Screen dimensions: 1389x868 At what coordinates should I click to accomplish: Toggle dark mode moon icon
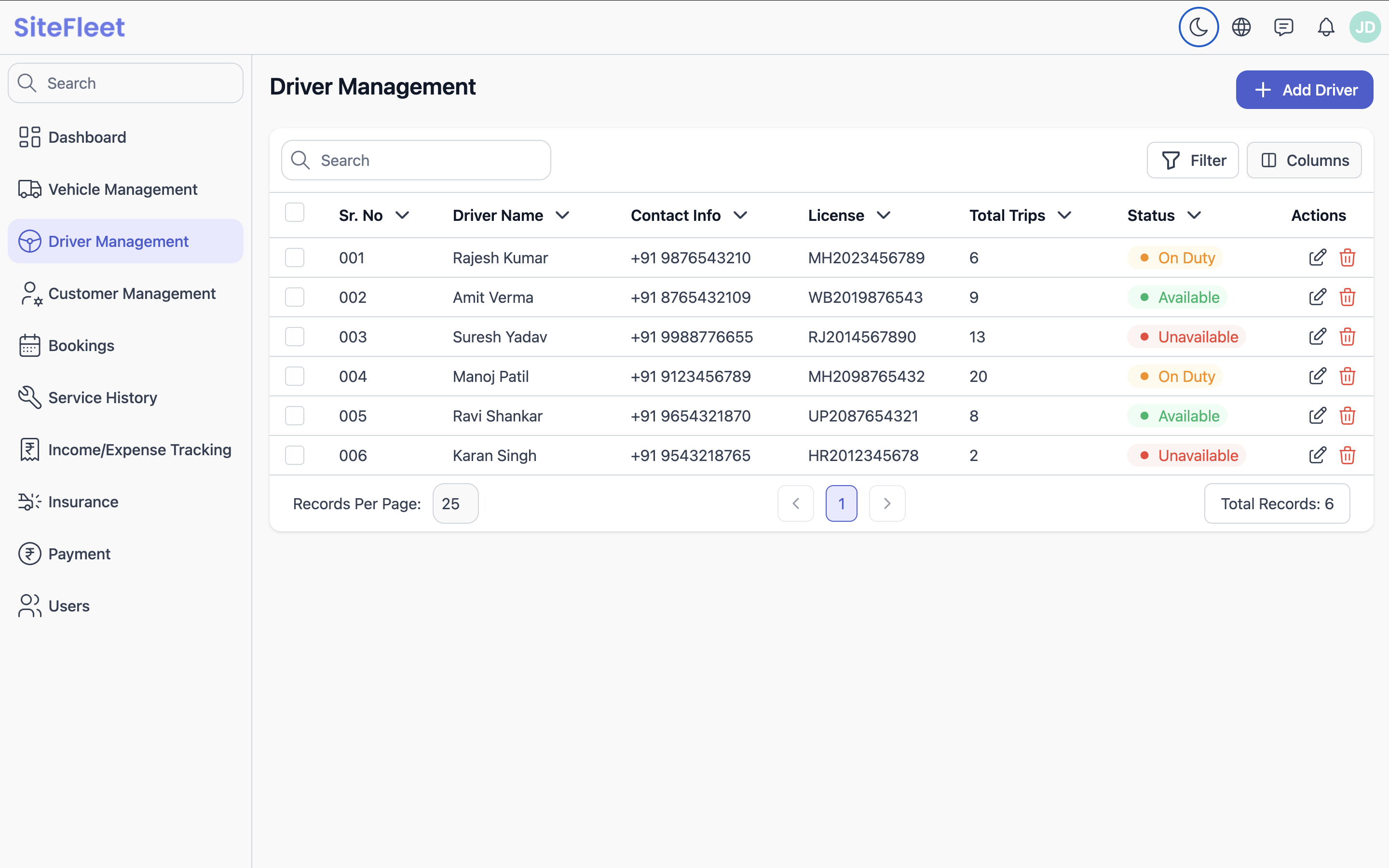click(x=1198, y=27)
